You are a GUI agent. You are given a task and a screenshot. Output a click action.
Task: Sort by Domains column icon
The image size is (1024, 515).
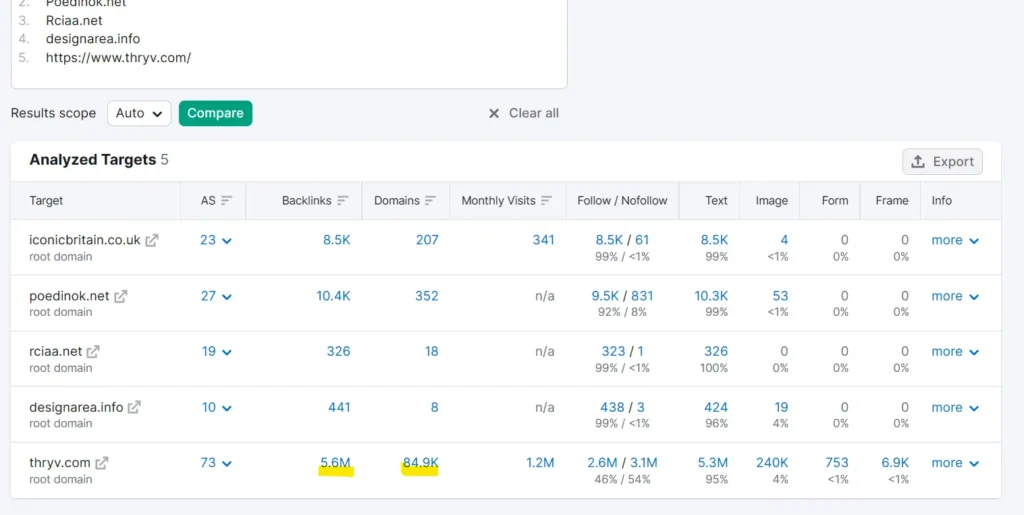click(430, 201)
